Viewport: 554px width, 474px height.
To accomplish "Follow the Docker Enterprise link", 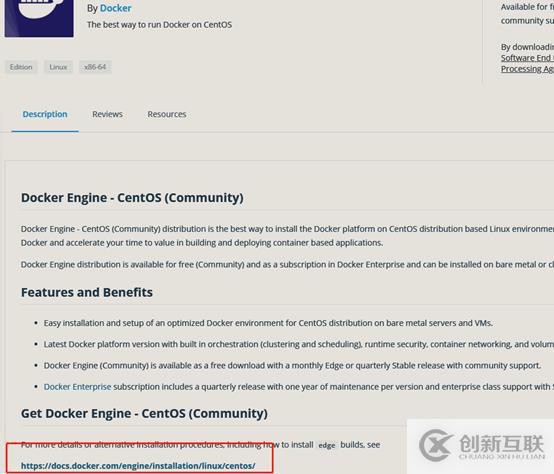I will [x=77, y=387].
